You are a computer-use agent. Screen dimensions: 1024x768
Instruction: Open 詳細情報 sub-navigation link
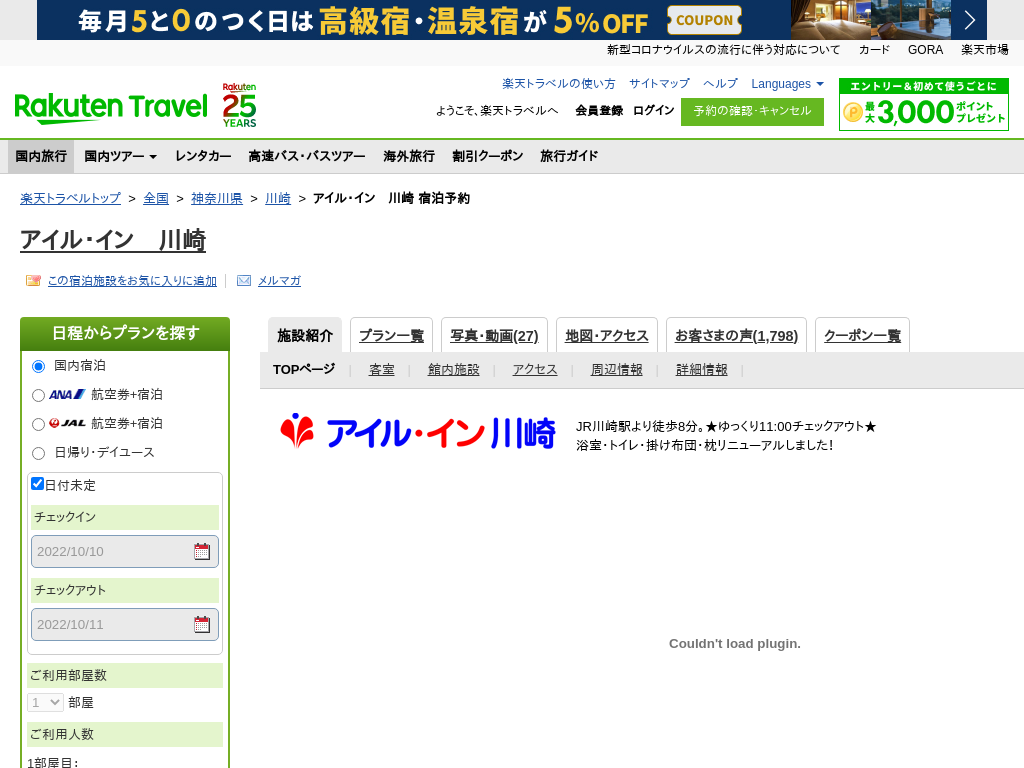(701, 370)
